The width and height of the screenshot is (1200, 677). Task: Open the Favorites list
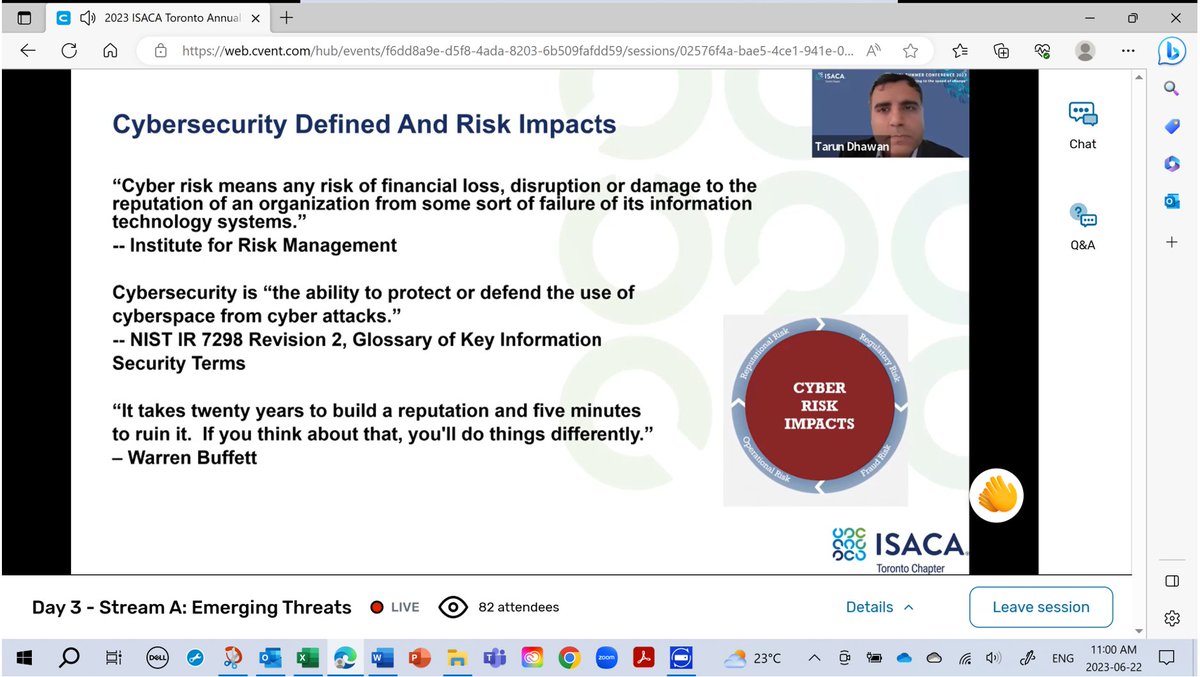[x=960, y=50]
